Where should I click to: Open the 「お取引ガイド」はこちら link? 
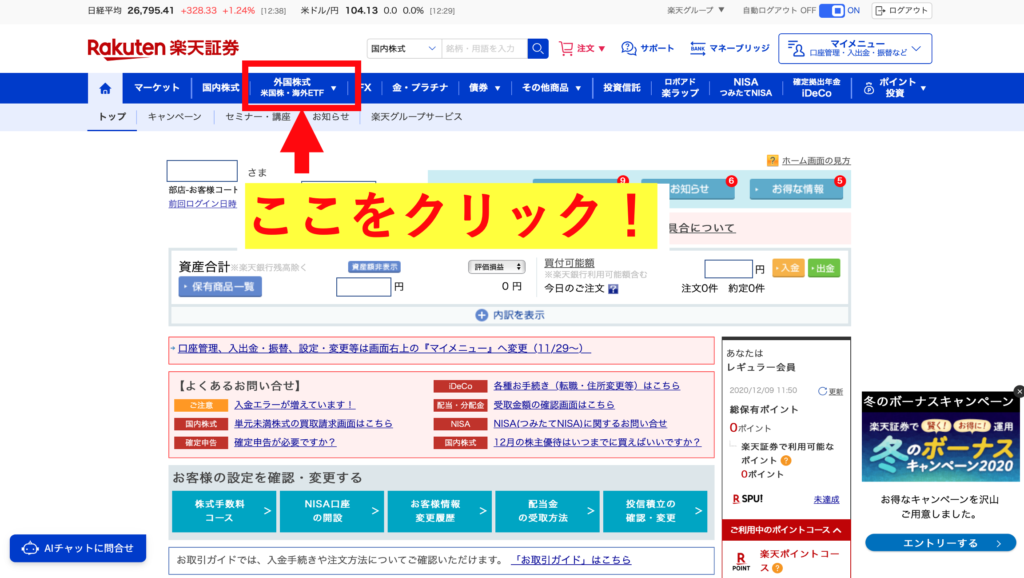tap(571, 560)
